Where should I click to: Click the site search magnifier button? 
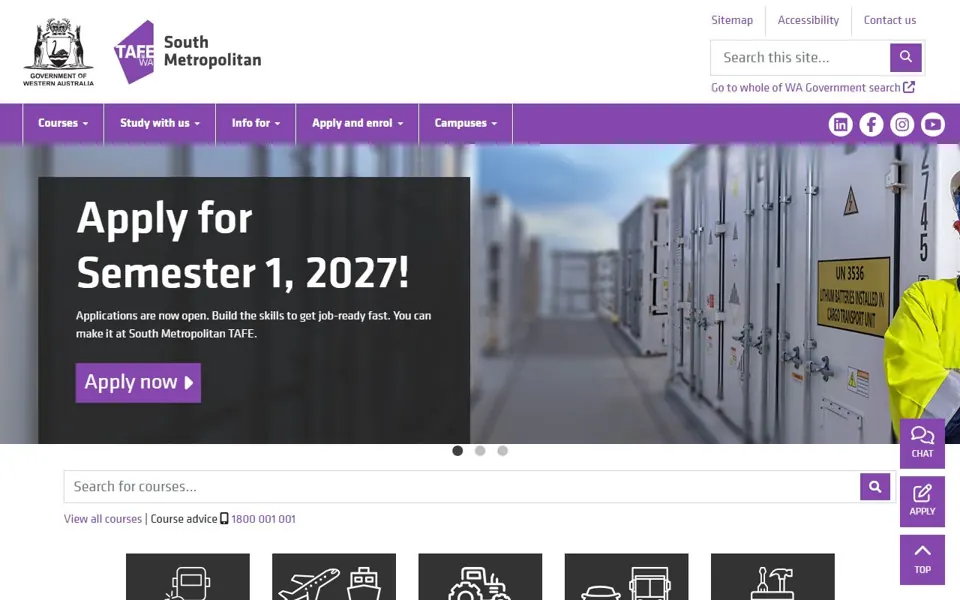click(x=906, y=58)
